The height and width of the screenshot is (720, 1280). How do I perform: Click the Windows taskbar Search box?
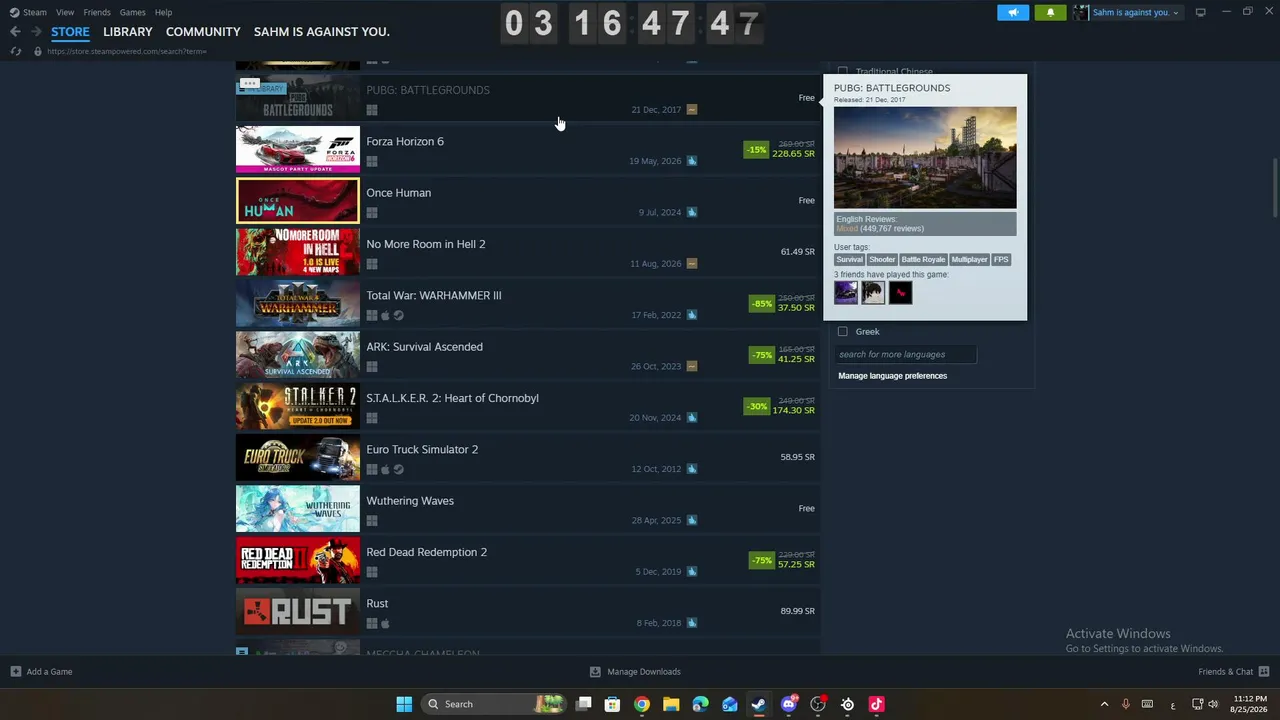tap(493, 704)
